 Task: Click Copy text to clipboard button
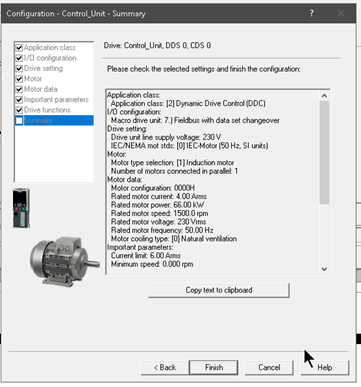[x=219, y=290]
